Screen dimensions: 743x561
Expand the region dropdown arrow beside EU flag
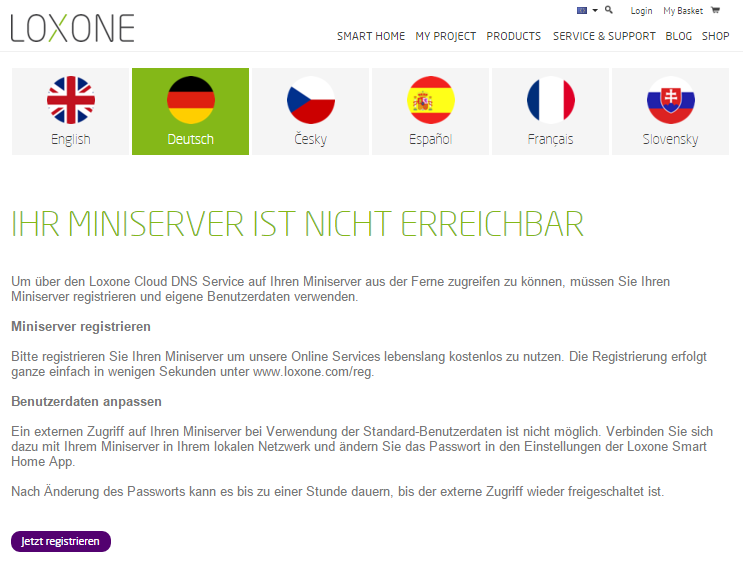595,10
